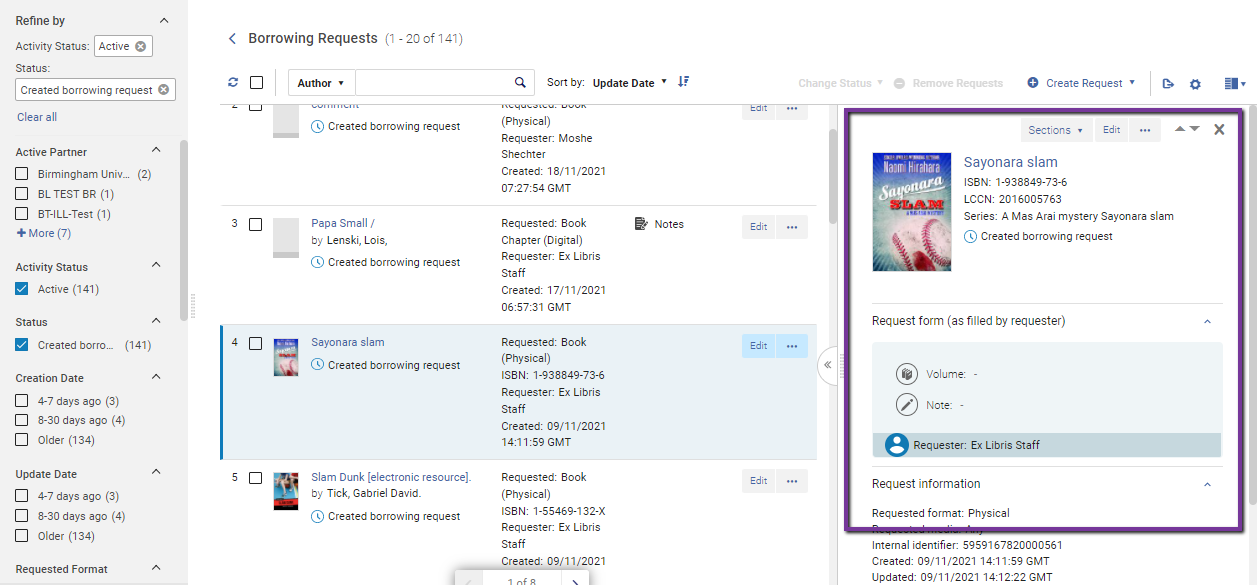Image resolution: width=1259 pixels, height=585 pixels.
Task: Click the search magnifier icon
Action: click(x=520, y=83)
